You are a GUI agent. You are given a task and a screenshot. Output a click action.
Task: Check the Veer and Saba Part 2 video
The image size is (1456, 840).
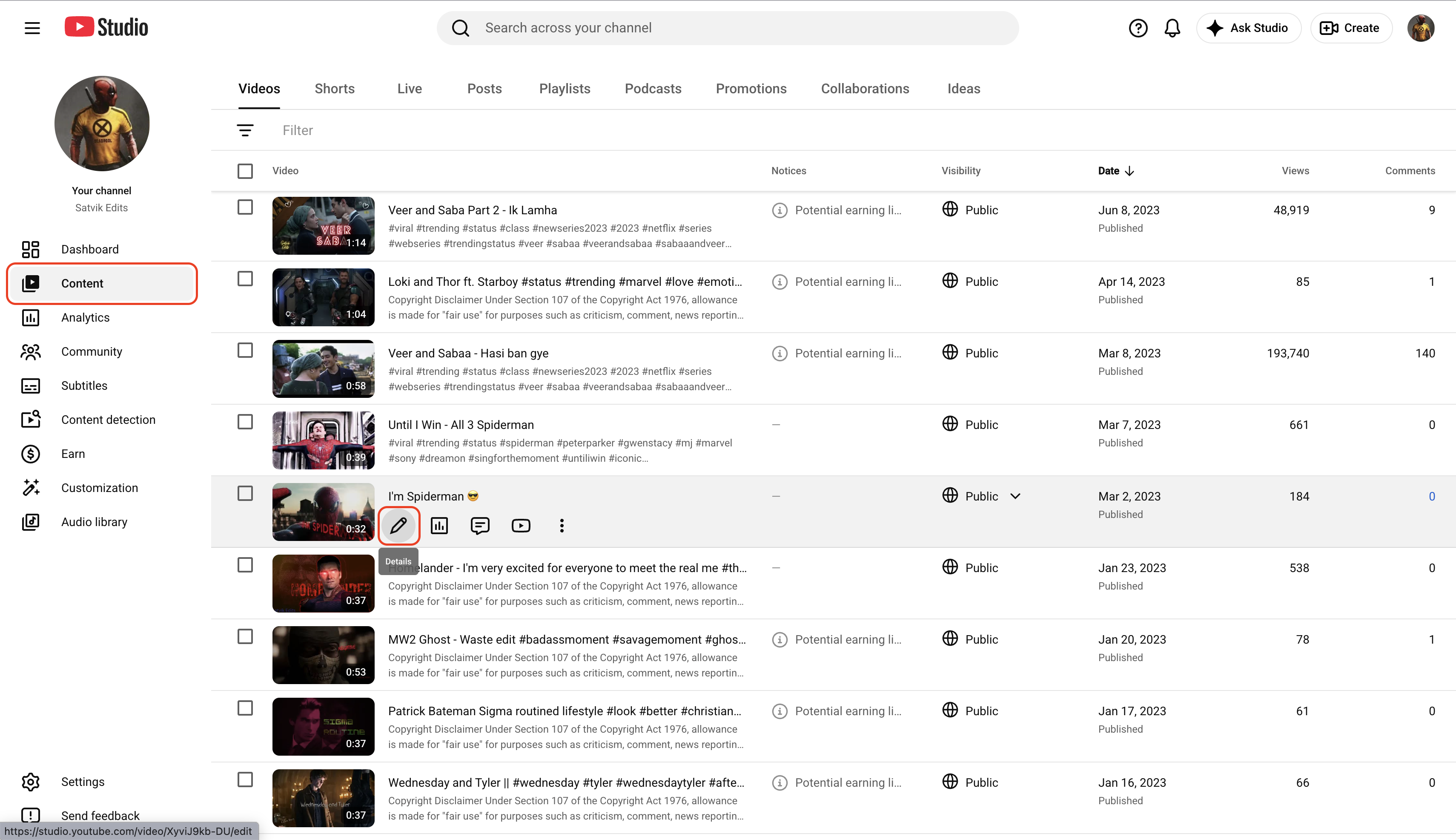(x=245, y=207)
